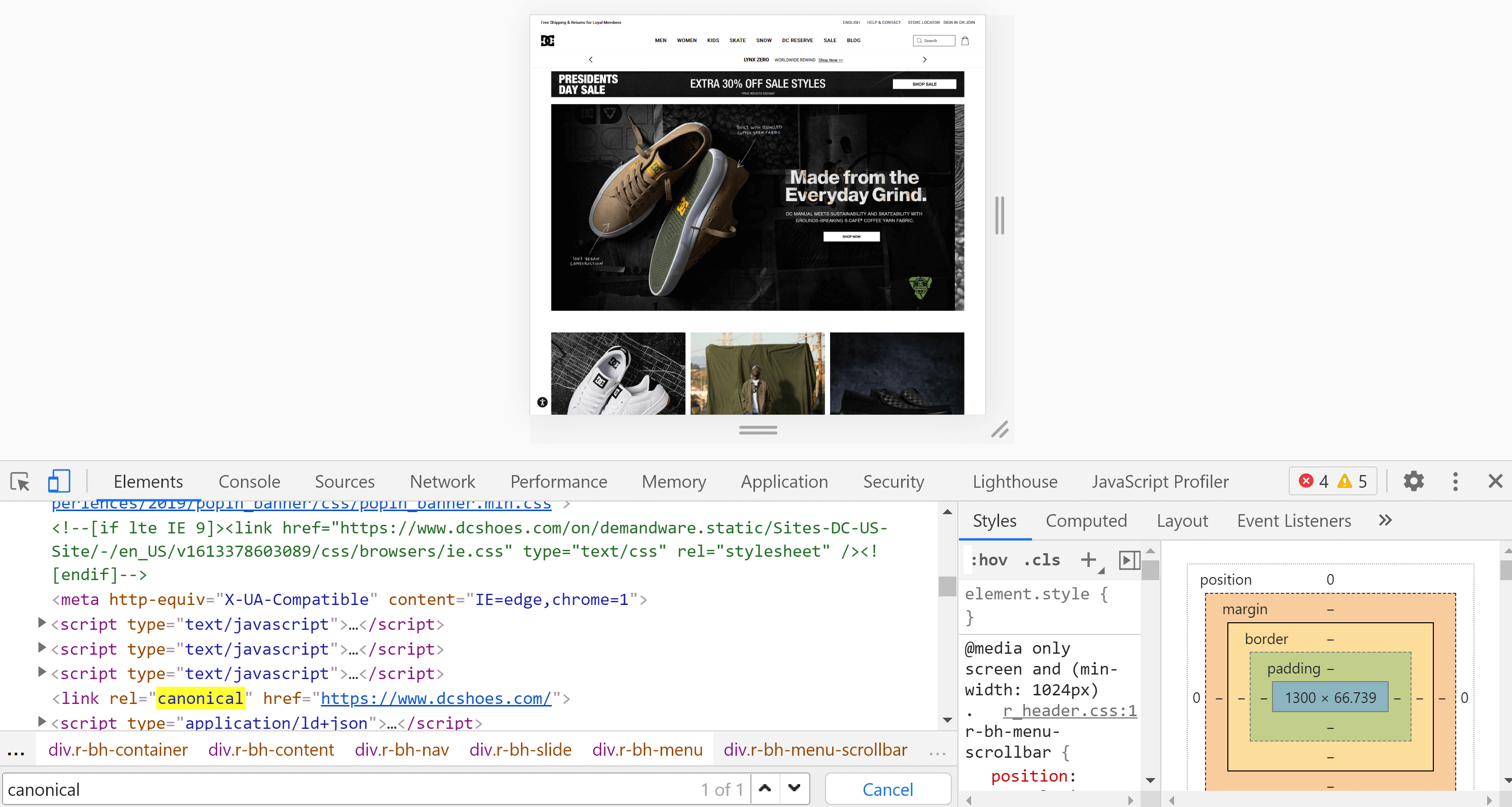The height and width of the screenshot is (807, 1512).
Task: Show next promo with right chevron
Action: click(924, 59)
